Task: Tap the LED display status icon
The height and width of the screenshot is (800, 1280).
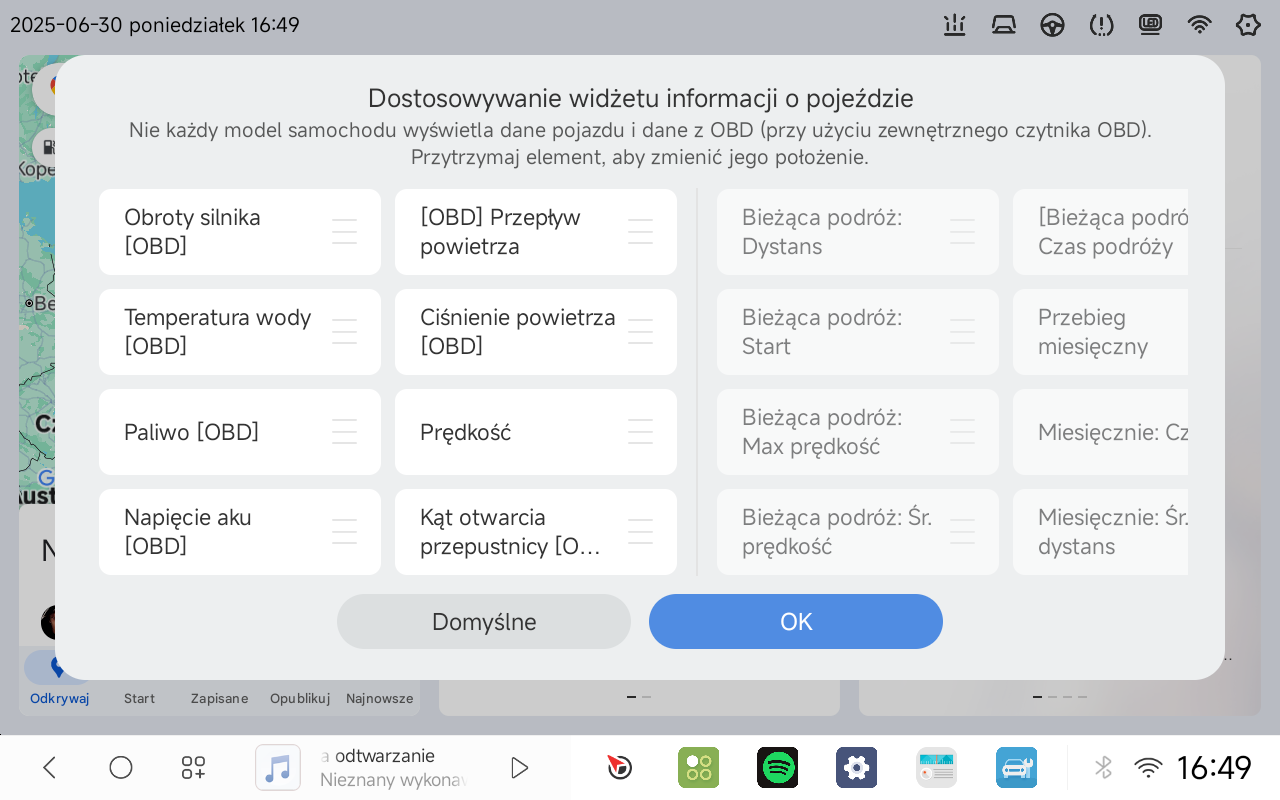Action: coord(1150,25)
